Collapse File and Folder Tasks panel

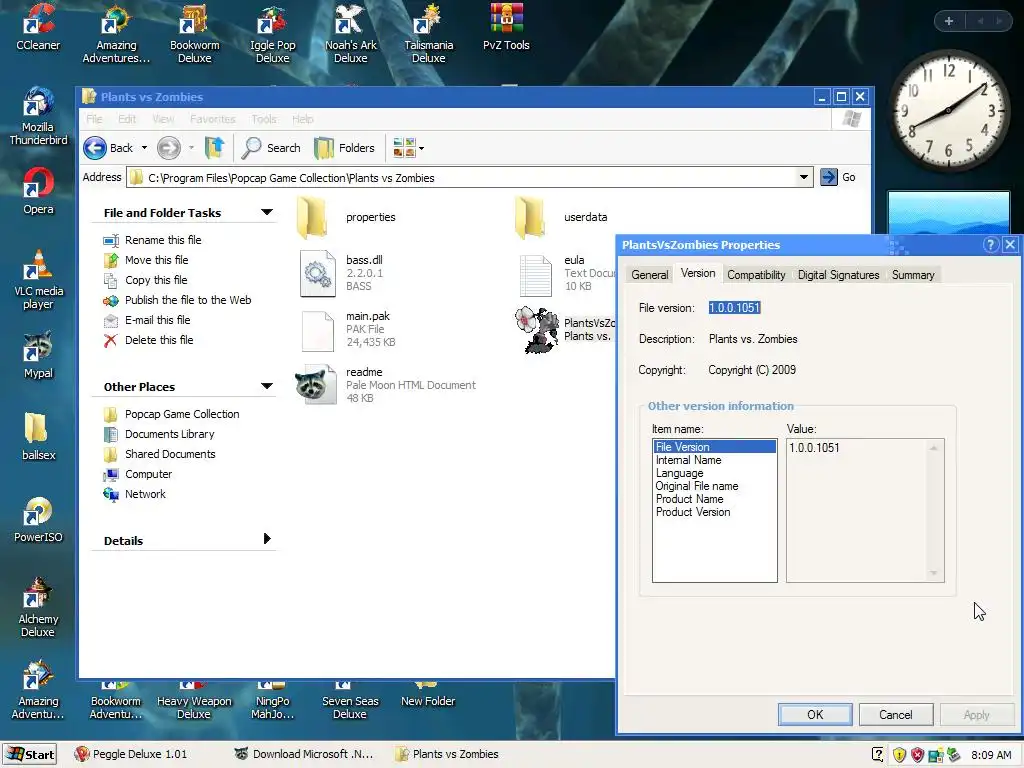[266, 212]
